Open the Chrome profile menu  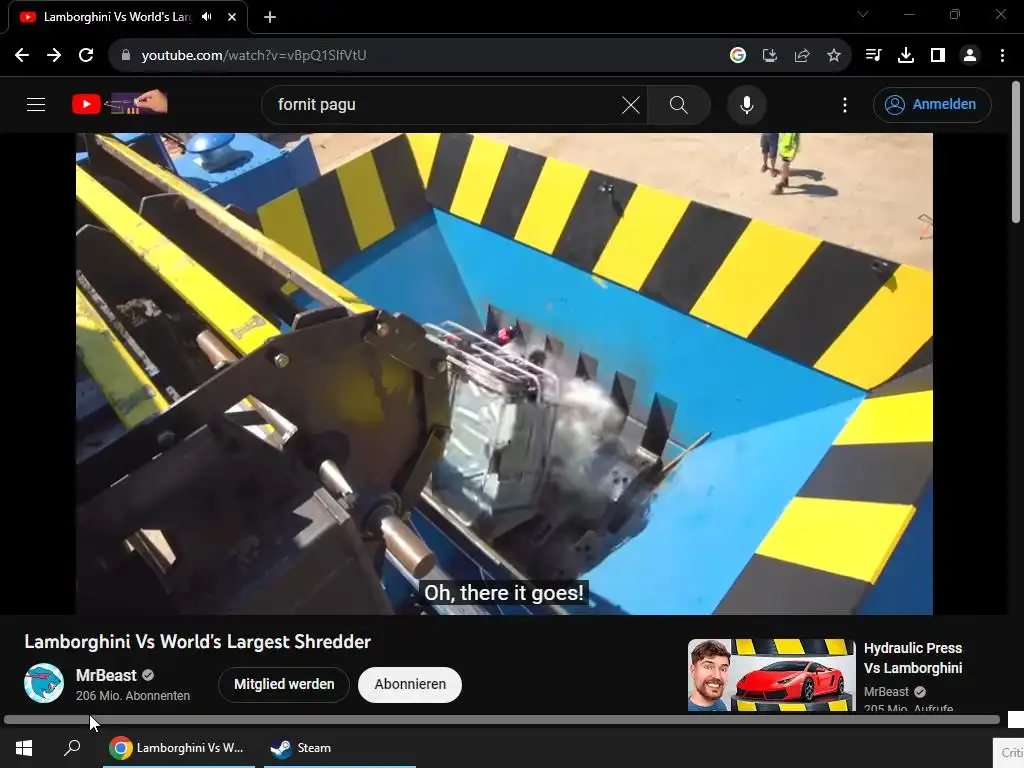pyautogui.click(x=970, y=56)
